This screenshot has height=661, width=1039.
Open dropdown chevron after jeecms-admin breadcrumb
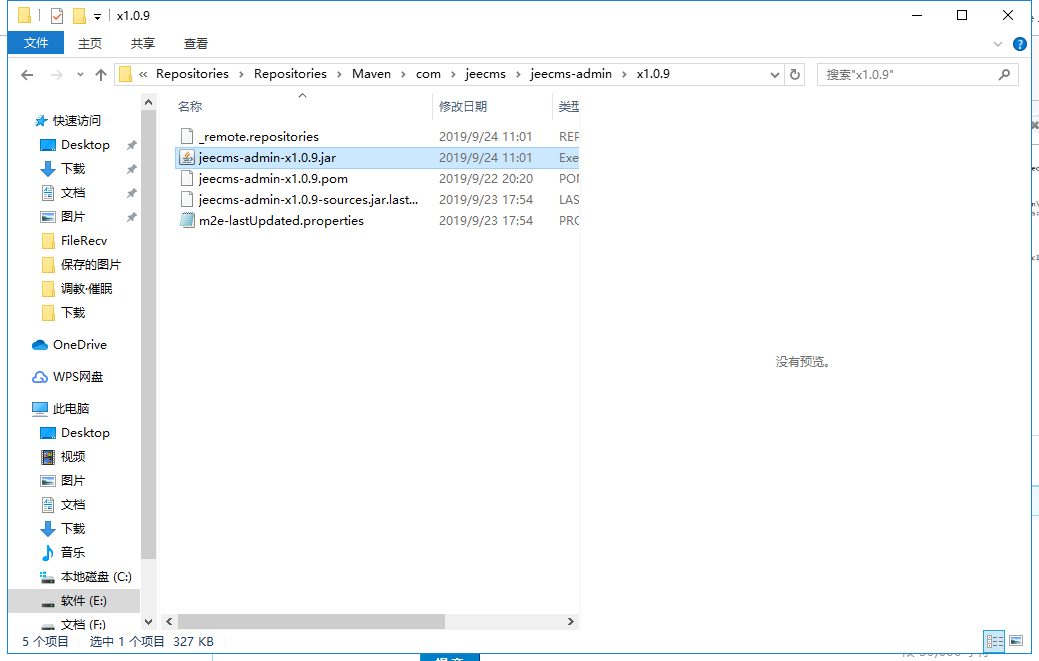(624, 74)
